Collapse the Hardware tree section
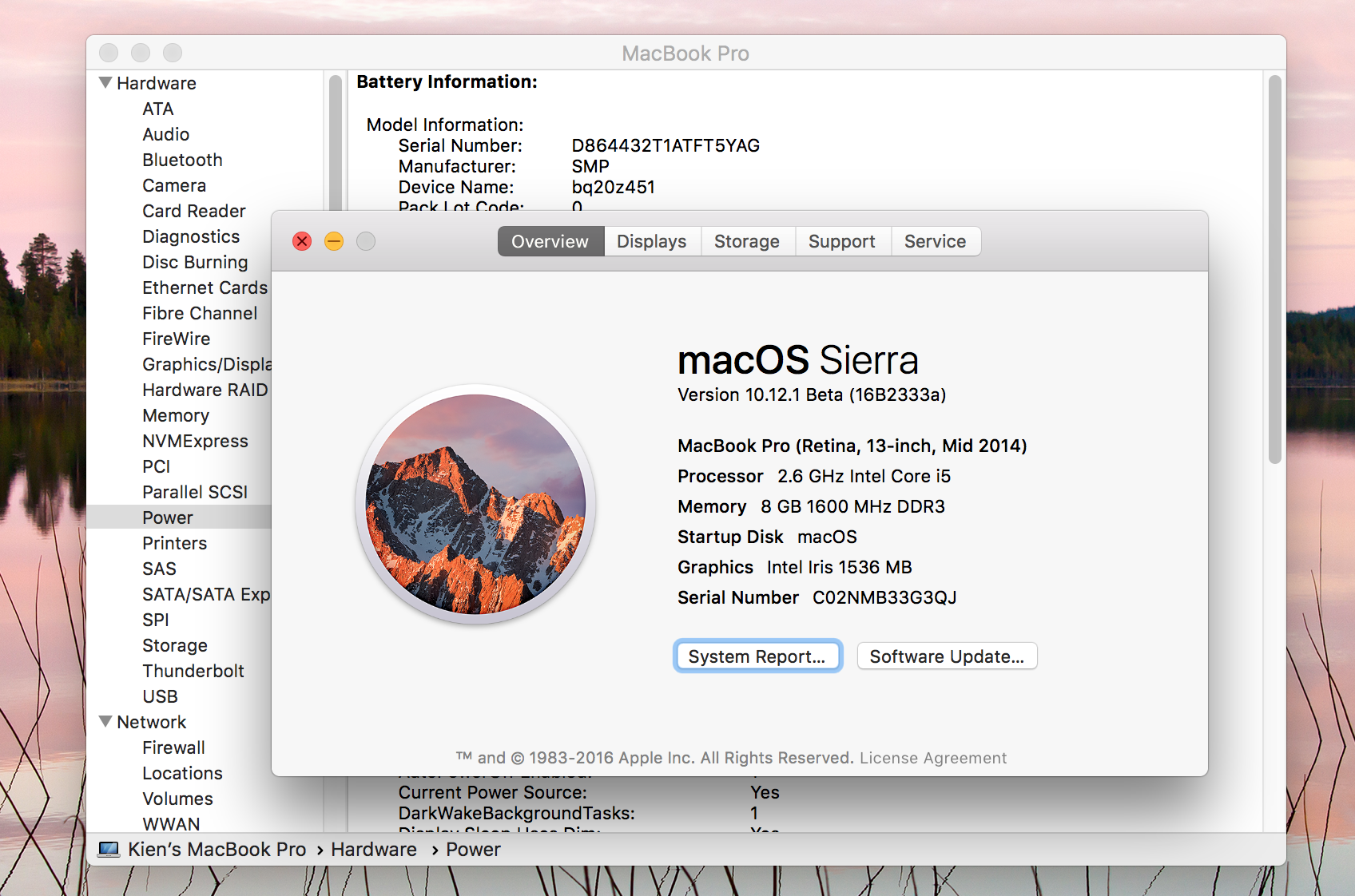This screenshot has height=896, width=1355. (x=105, y=82)
